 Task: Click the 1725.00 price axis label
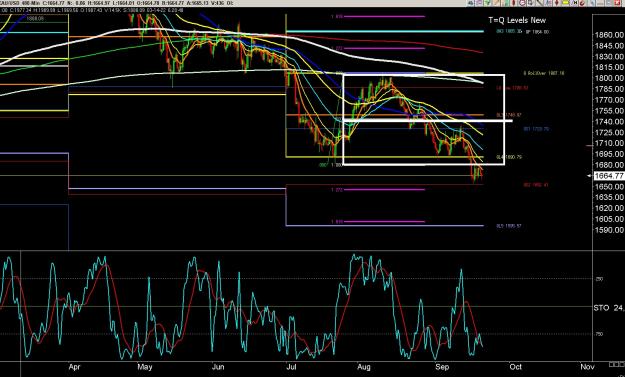(x=609, y=132)
